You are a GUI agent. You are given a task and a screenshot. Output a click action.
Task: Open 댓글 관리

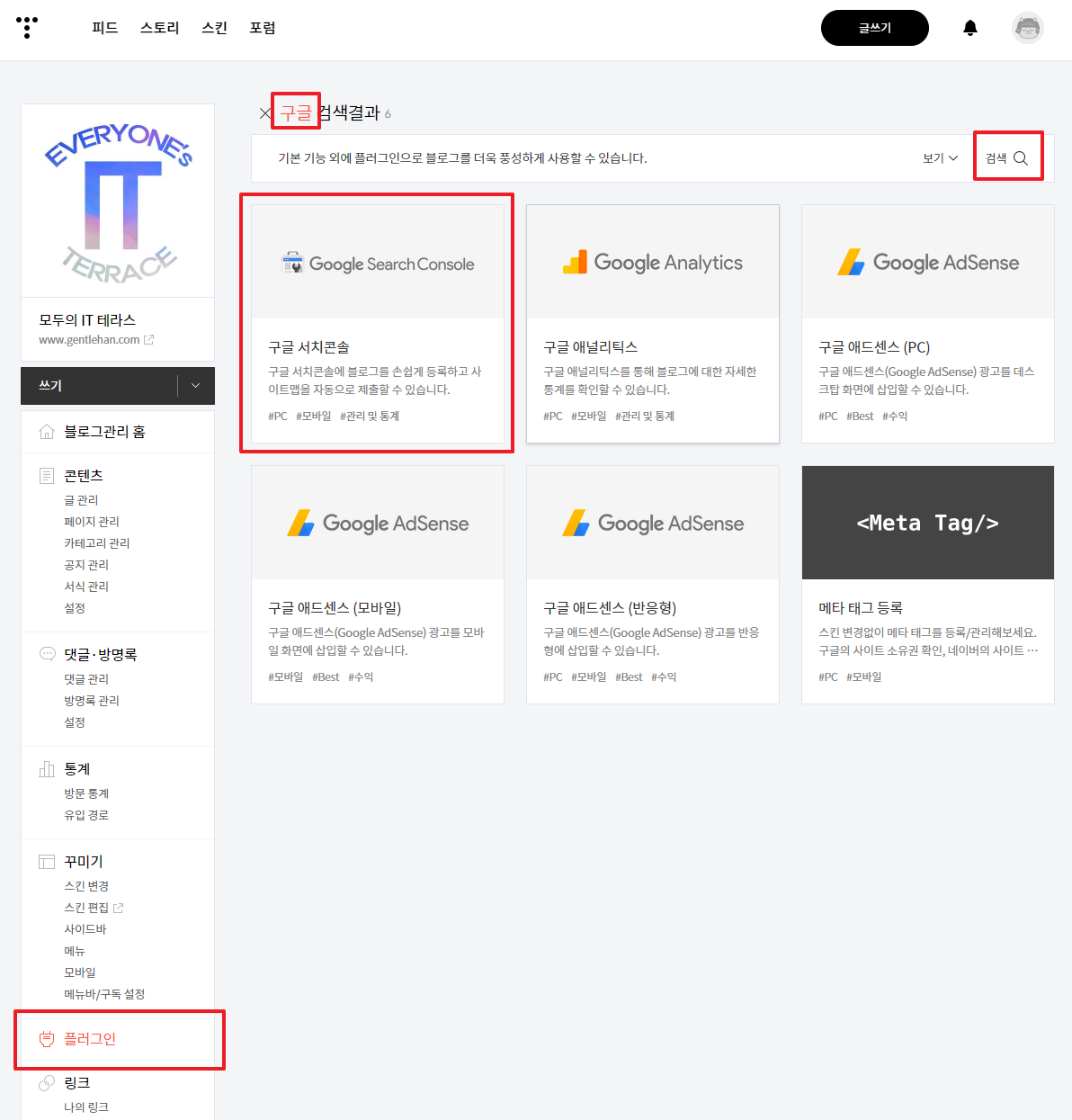(x=86, y=679)
